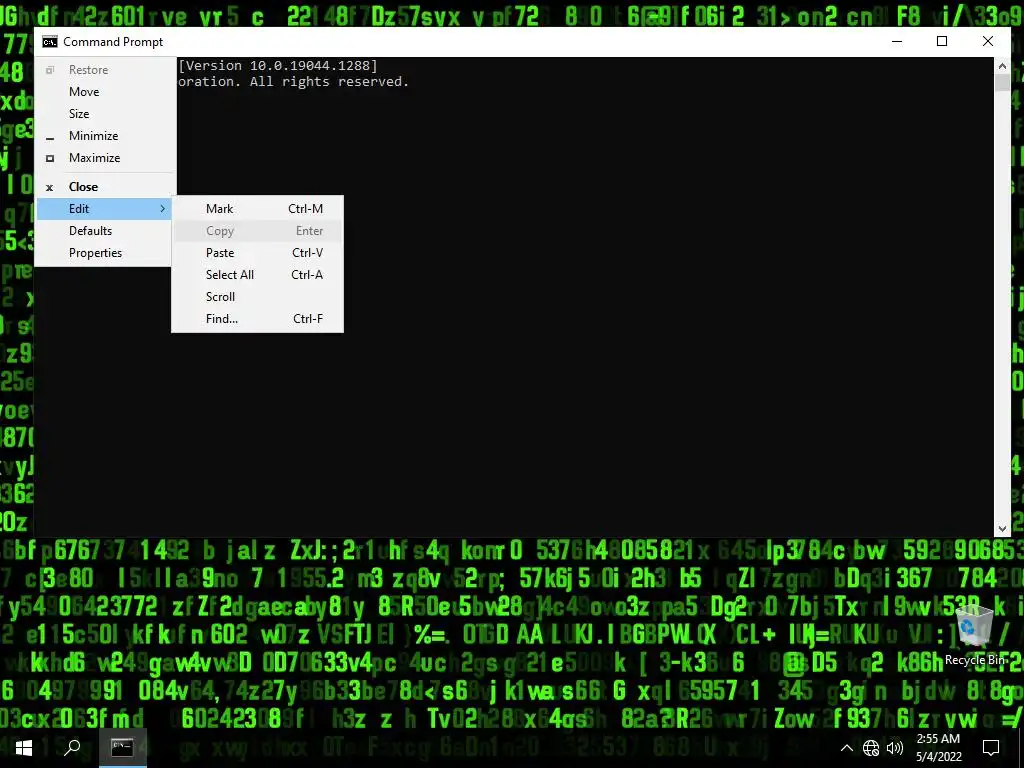Select the Recycle Bin desktop icon
Screen dimensions: 1024x768
tap(976, 636)
